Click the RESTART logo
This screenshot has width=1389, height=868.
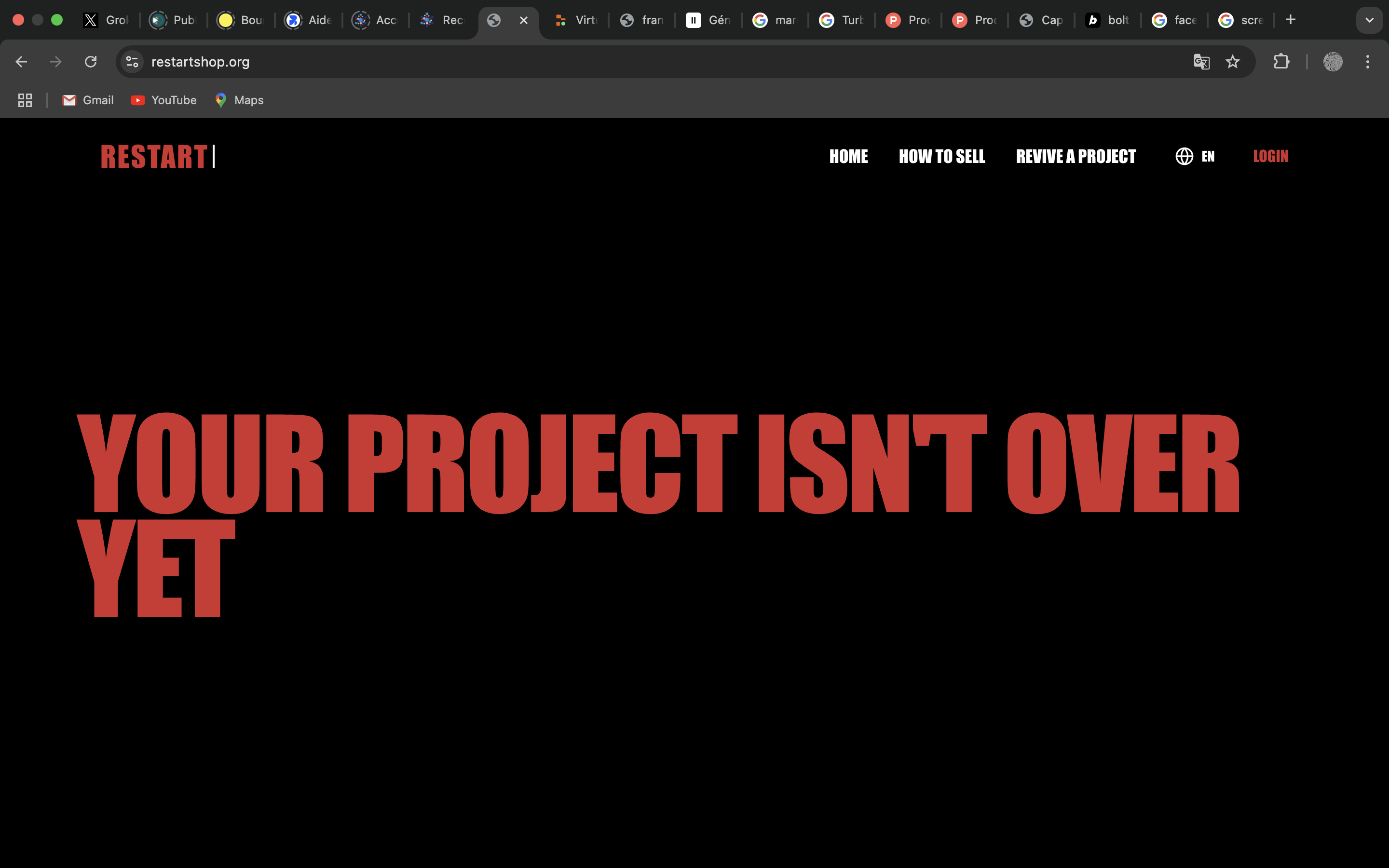click(154, 156)
